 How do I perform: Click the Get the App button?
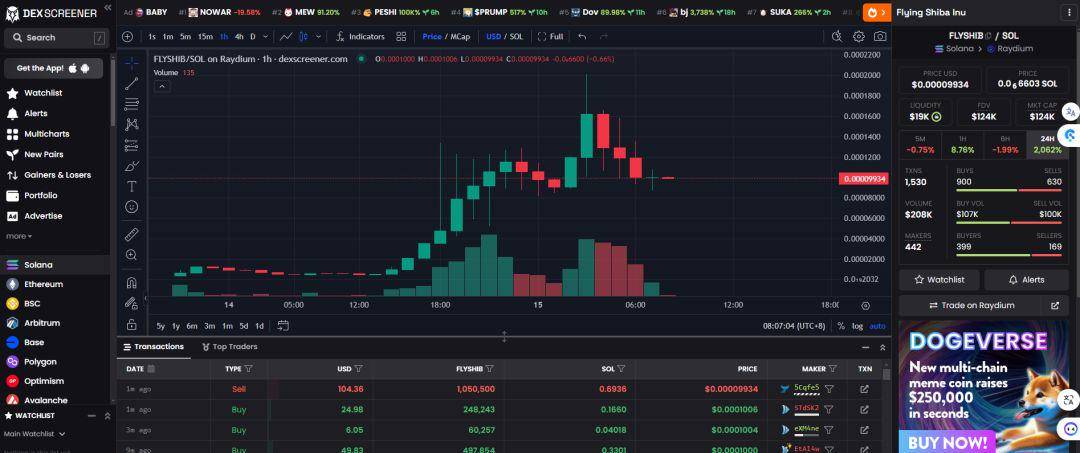point(54,68)
